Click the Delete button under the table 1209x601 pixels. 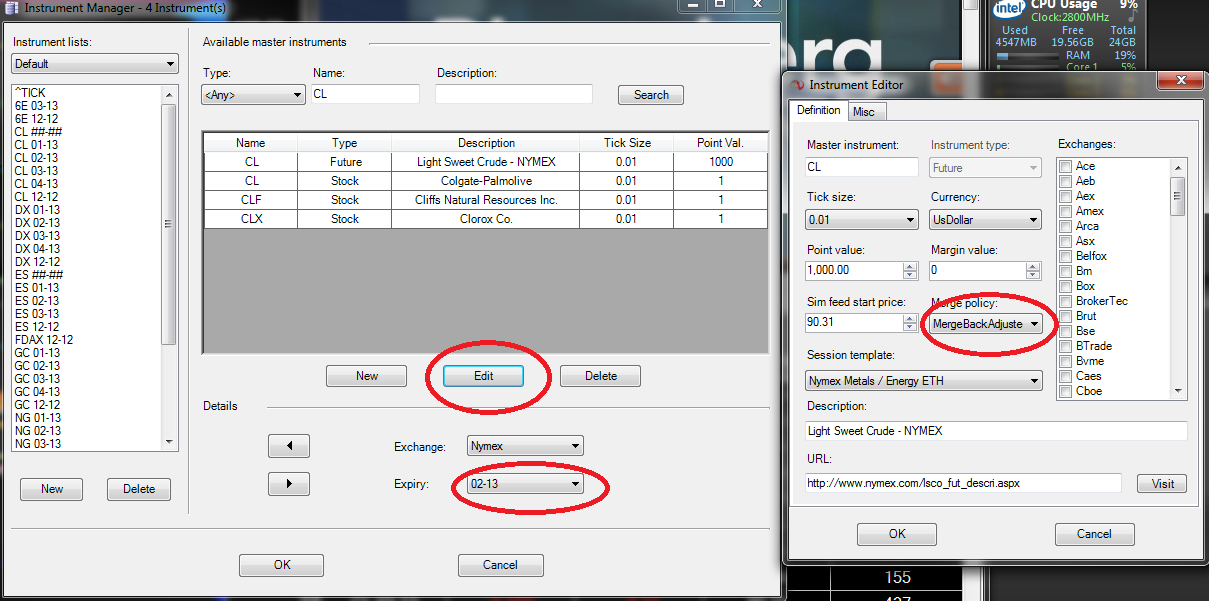(x=600, y=376)
